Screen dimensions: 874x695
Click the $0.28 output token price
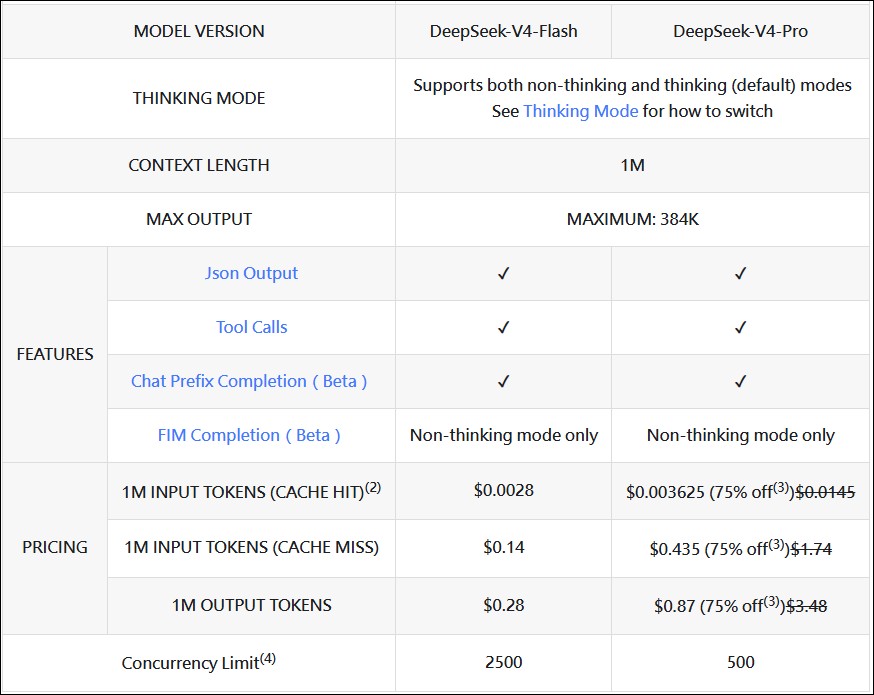point(504,605)
